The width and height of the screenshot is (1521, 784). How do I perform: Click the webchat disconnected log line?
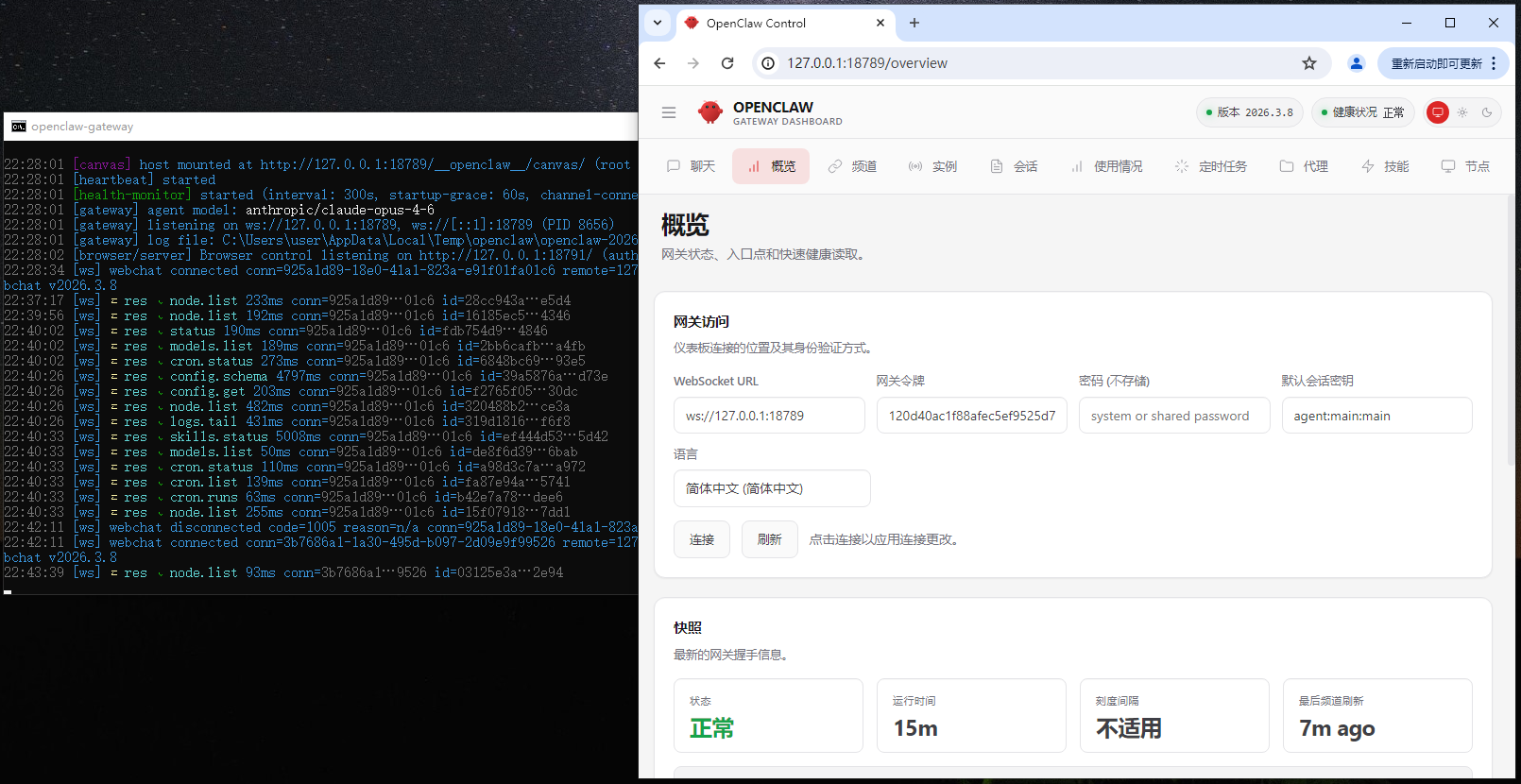tap(320, 527)
